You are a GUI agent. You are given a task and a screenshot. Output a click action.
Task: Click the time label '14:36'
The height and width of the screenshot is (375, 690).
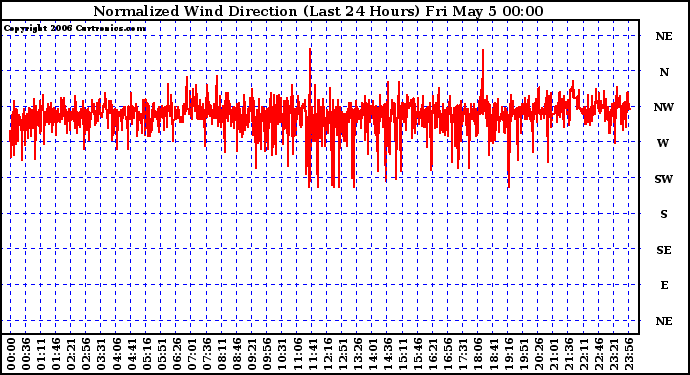point(387,354)
